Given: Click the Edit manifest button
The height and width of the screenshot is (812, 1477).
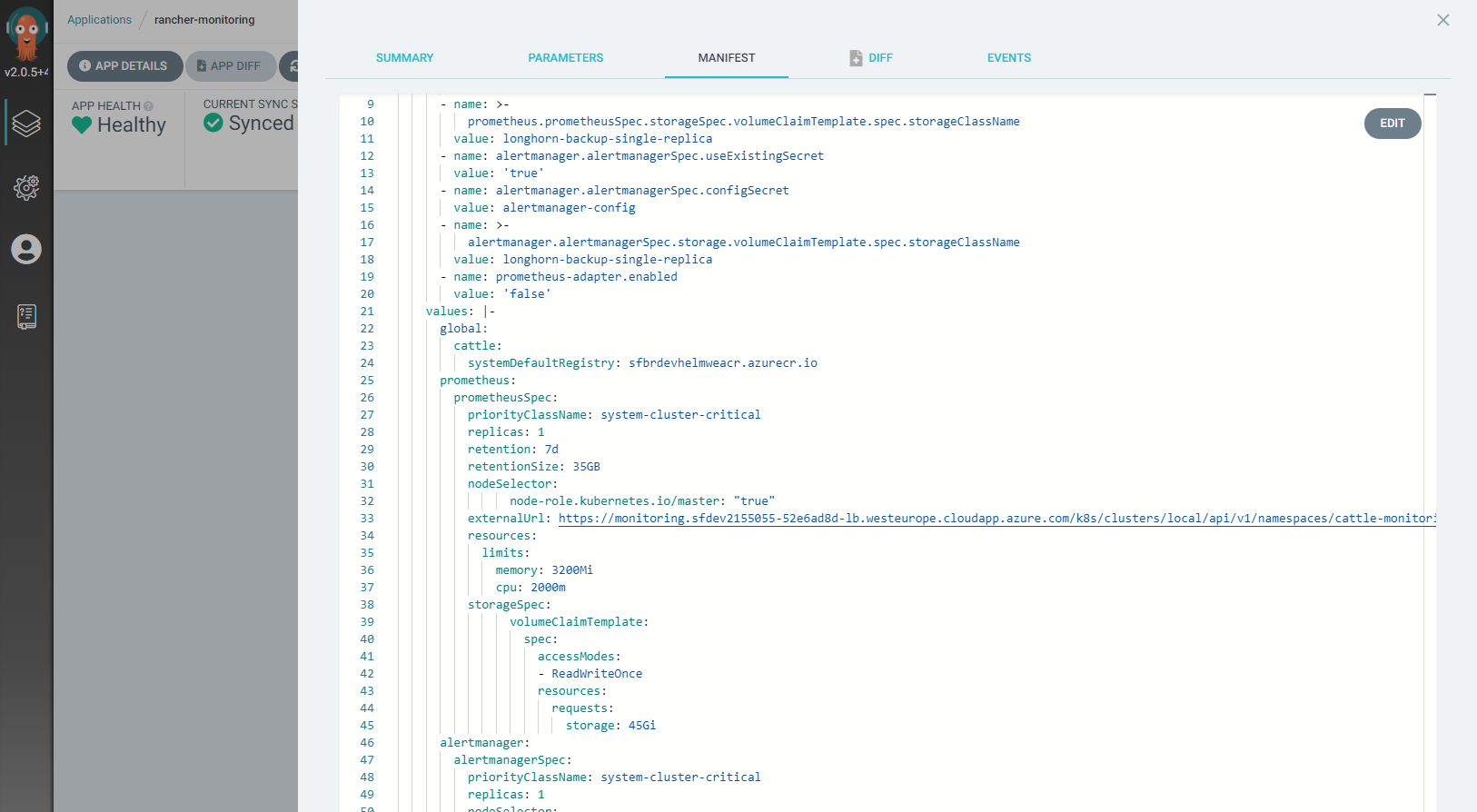Looking at the screenshot, I should (x=1393, y=124).
